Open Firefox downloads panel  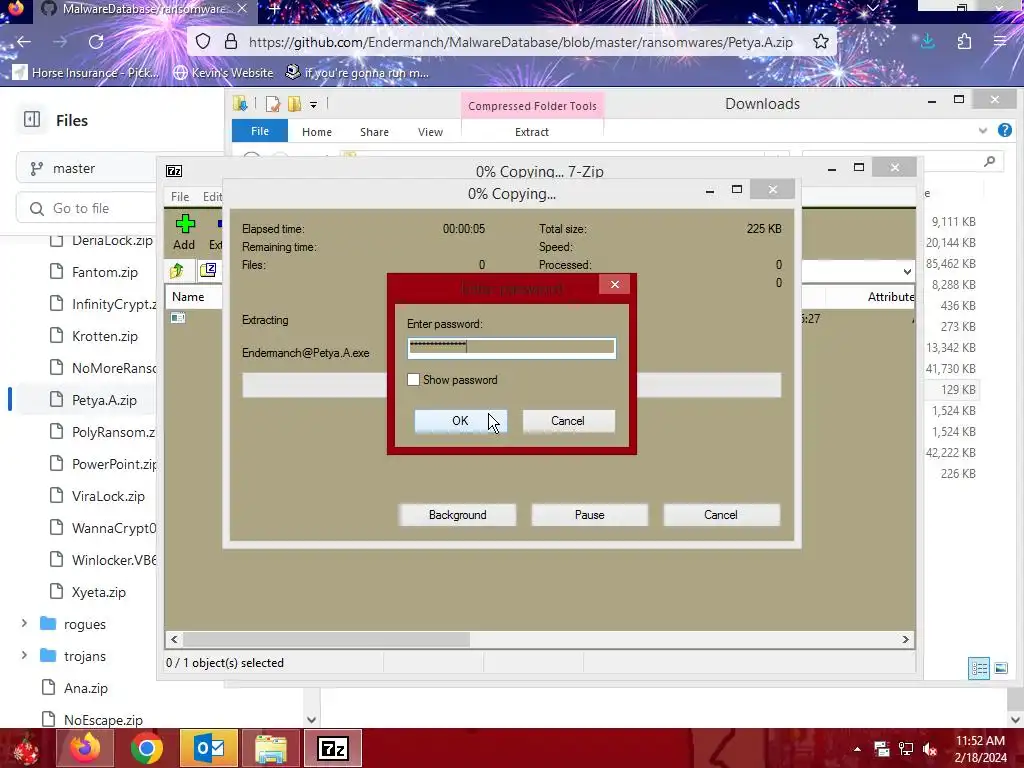pyautogui.click(x=927, y=42)
